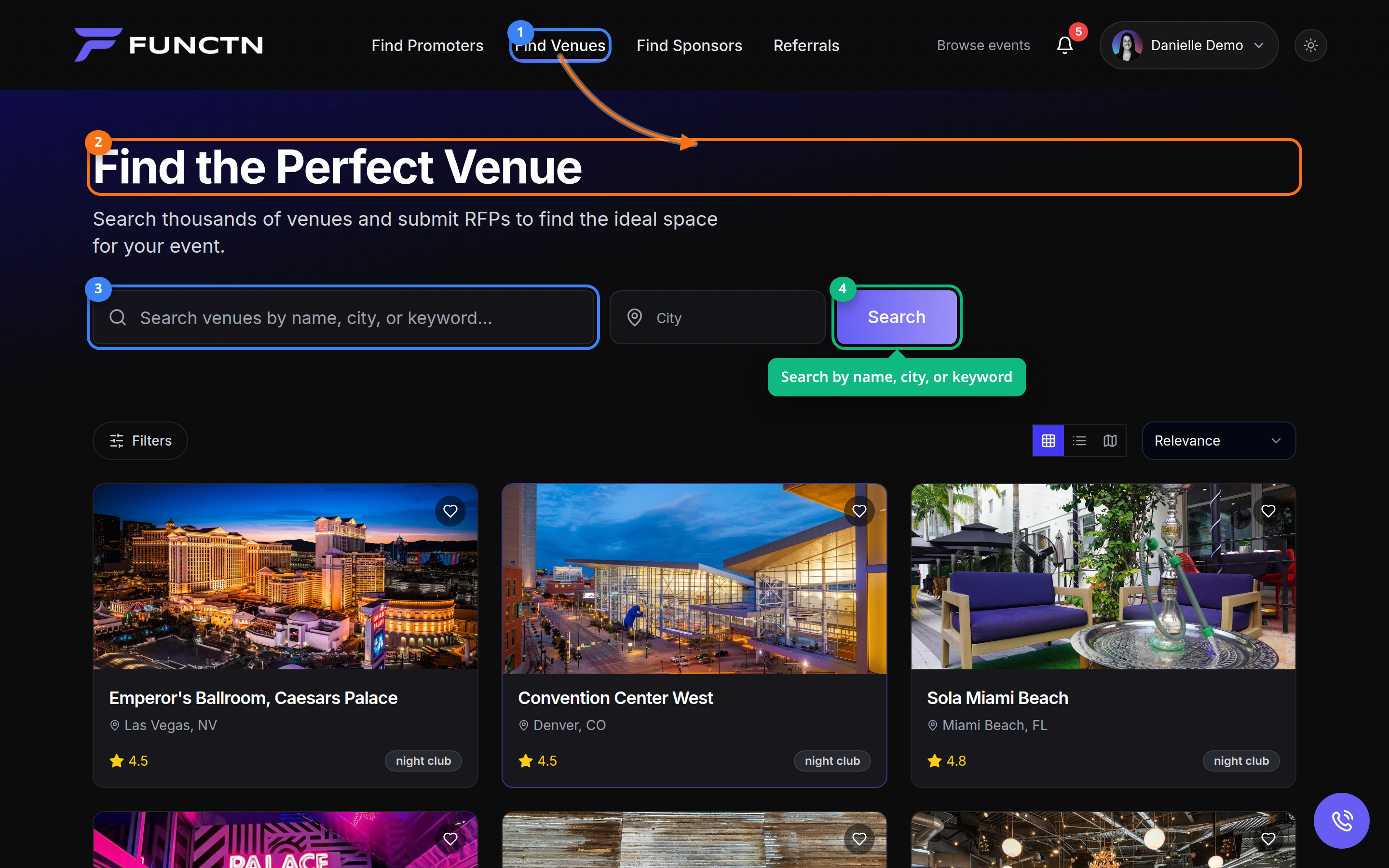The image size is (1389, 868).
Task: Click Convention Center West title
Action: [615, 698]
